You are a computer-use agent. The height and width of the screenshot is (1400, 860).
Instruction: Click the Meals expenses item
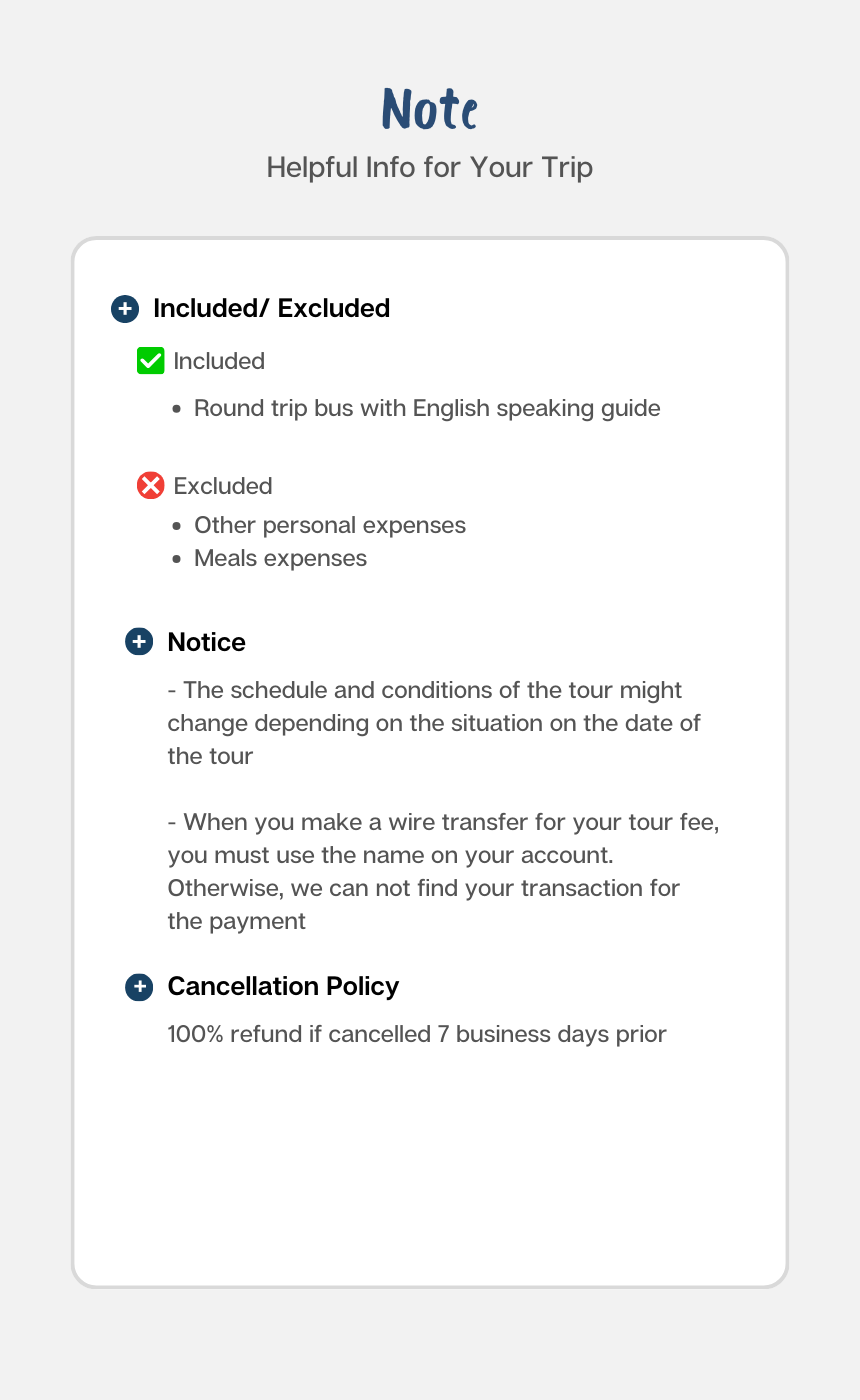[280, 558]
